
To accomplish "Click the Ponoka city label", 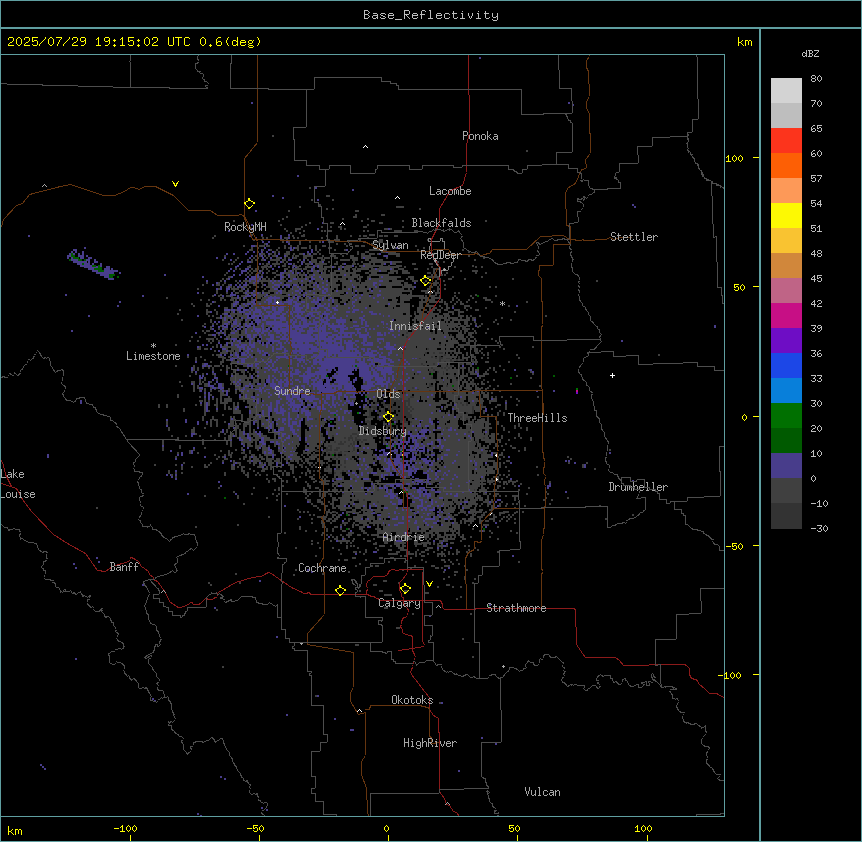I will tap(480, 136).
